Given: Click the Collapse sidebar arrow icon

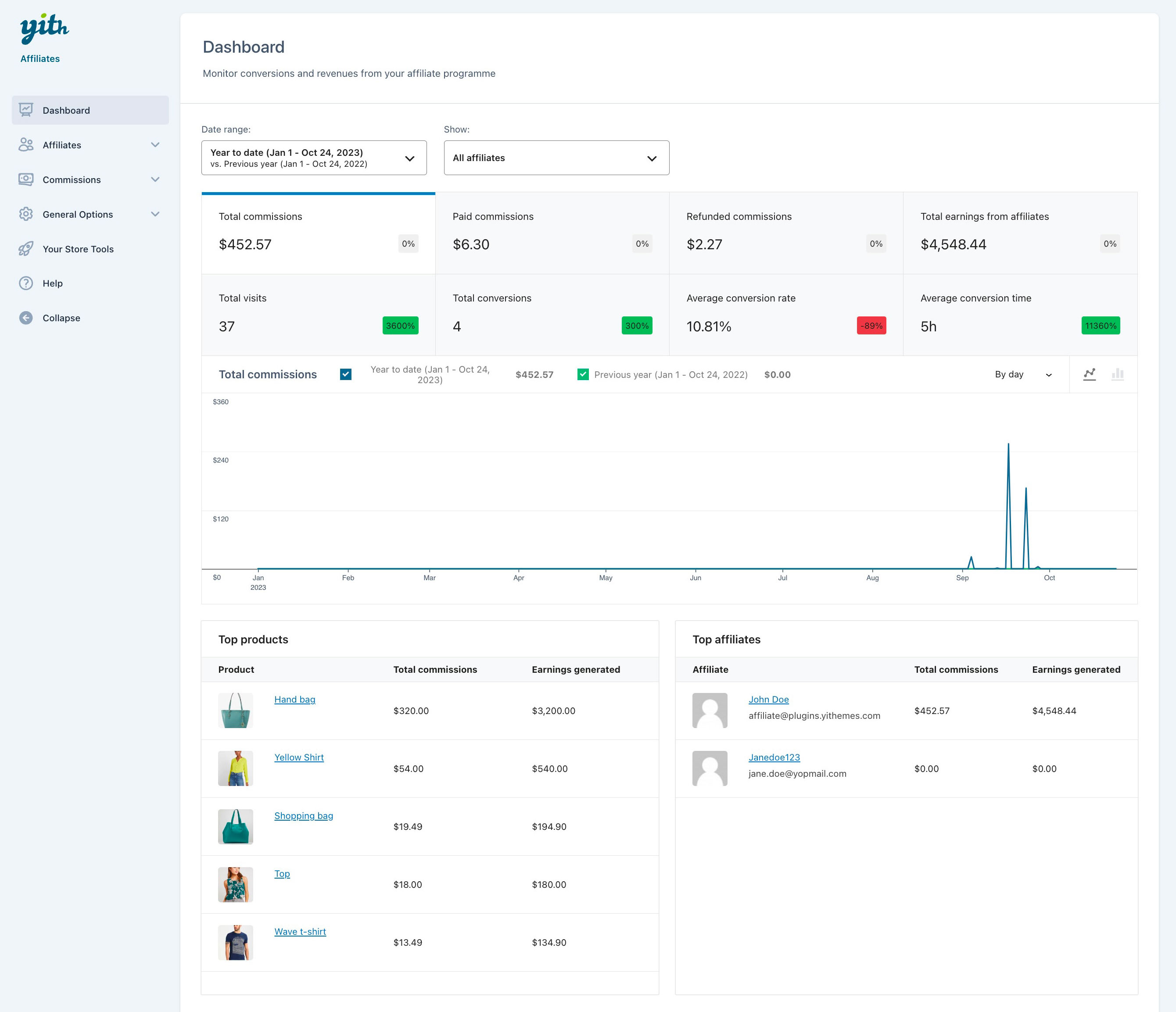Looking at the screenshot, I should tap(26, 318).
